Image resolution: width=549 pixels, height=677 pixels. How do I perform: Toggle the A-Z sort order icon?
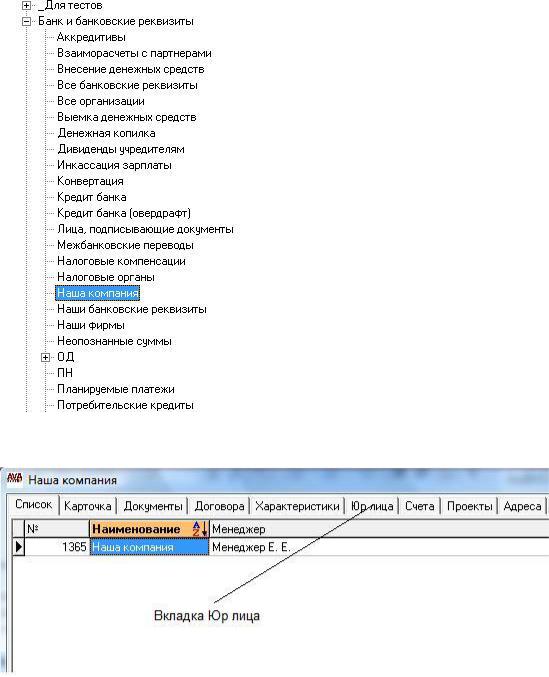[x=199, y=529]
